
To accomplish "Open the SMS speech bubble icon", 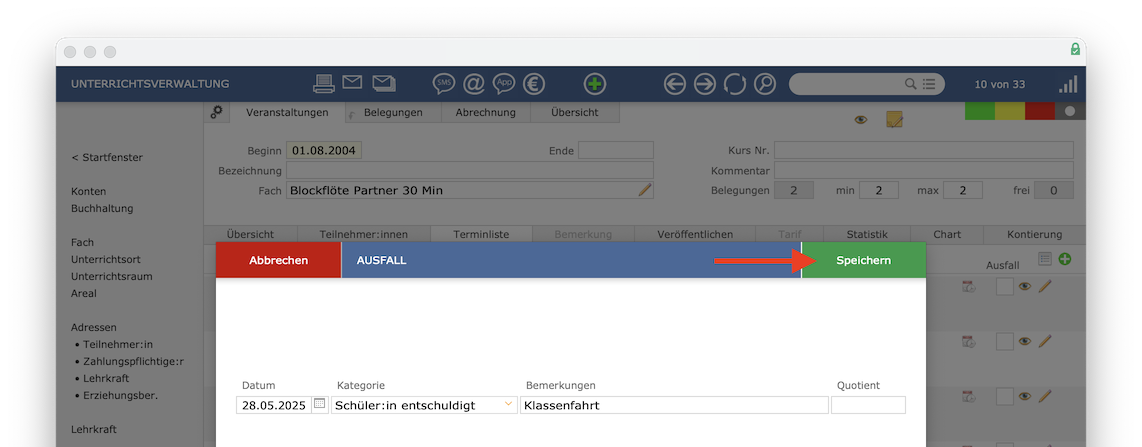I will click(x=444, y=84).
